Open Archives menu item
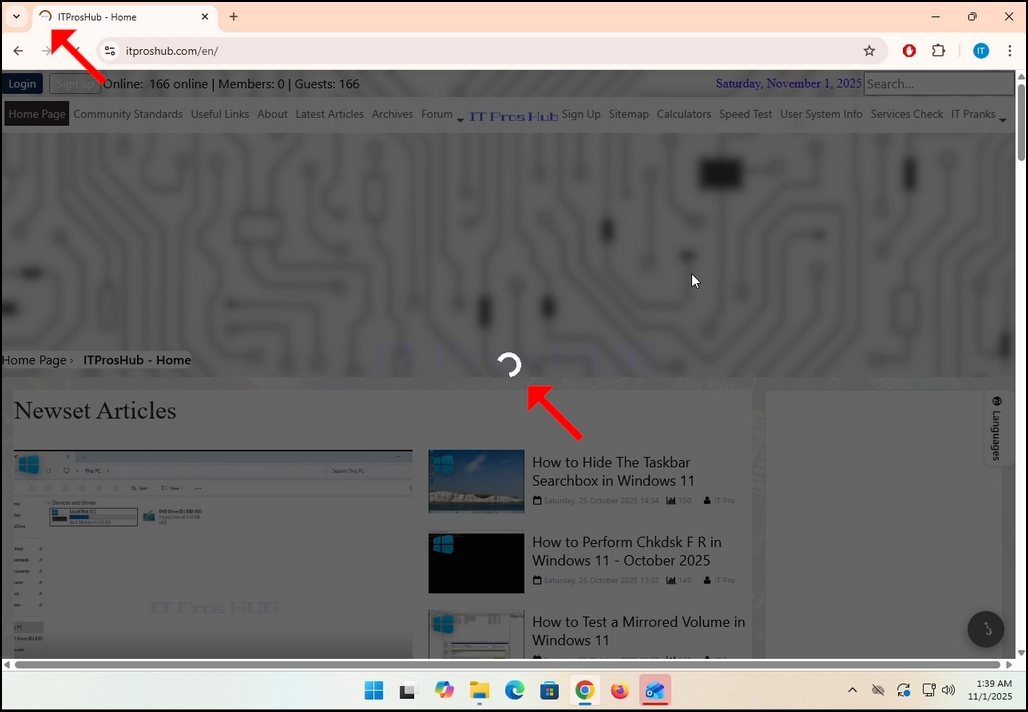The height and width of the screenshot is (712, 1028). 392,114
